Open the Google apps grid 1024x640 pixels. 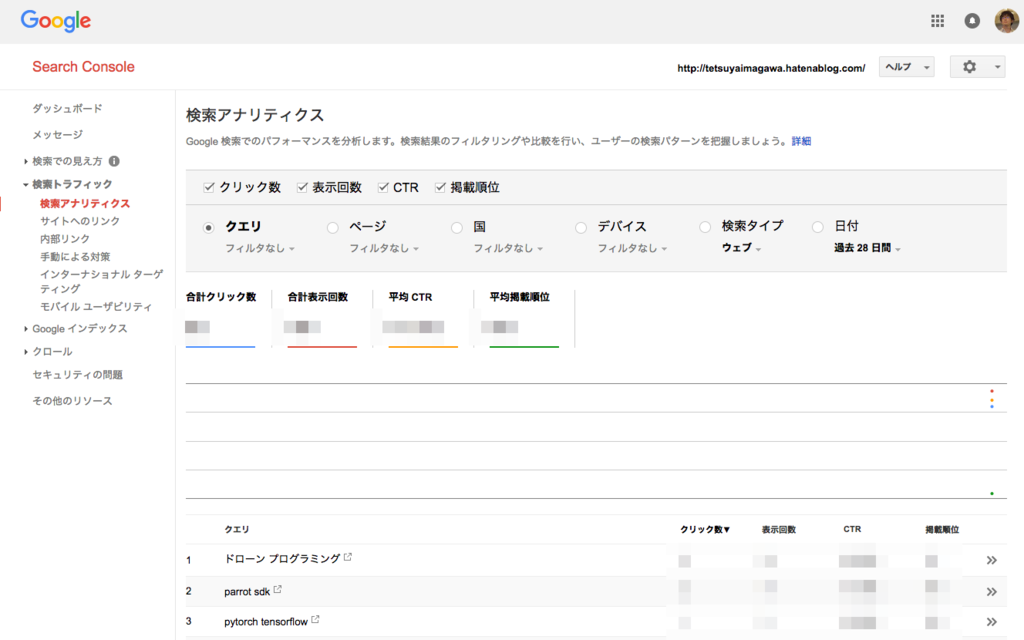[937, 21]
